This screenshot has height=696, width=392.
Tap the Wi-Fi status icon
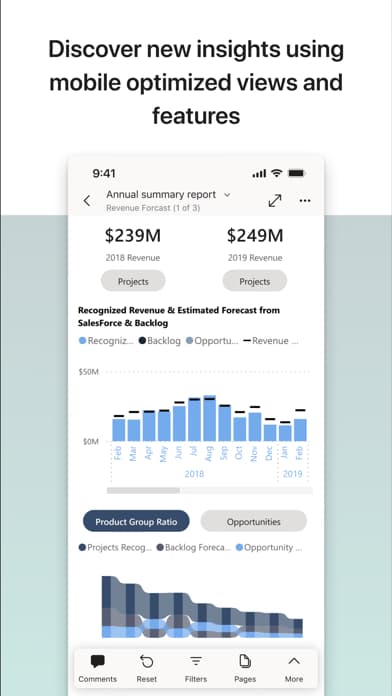277,173
